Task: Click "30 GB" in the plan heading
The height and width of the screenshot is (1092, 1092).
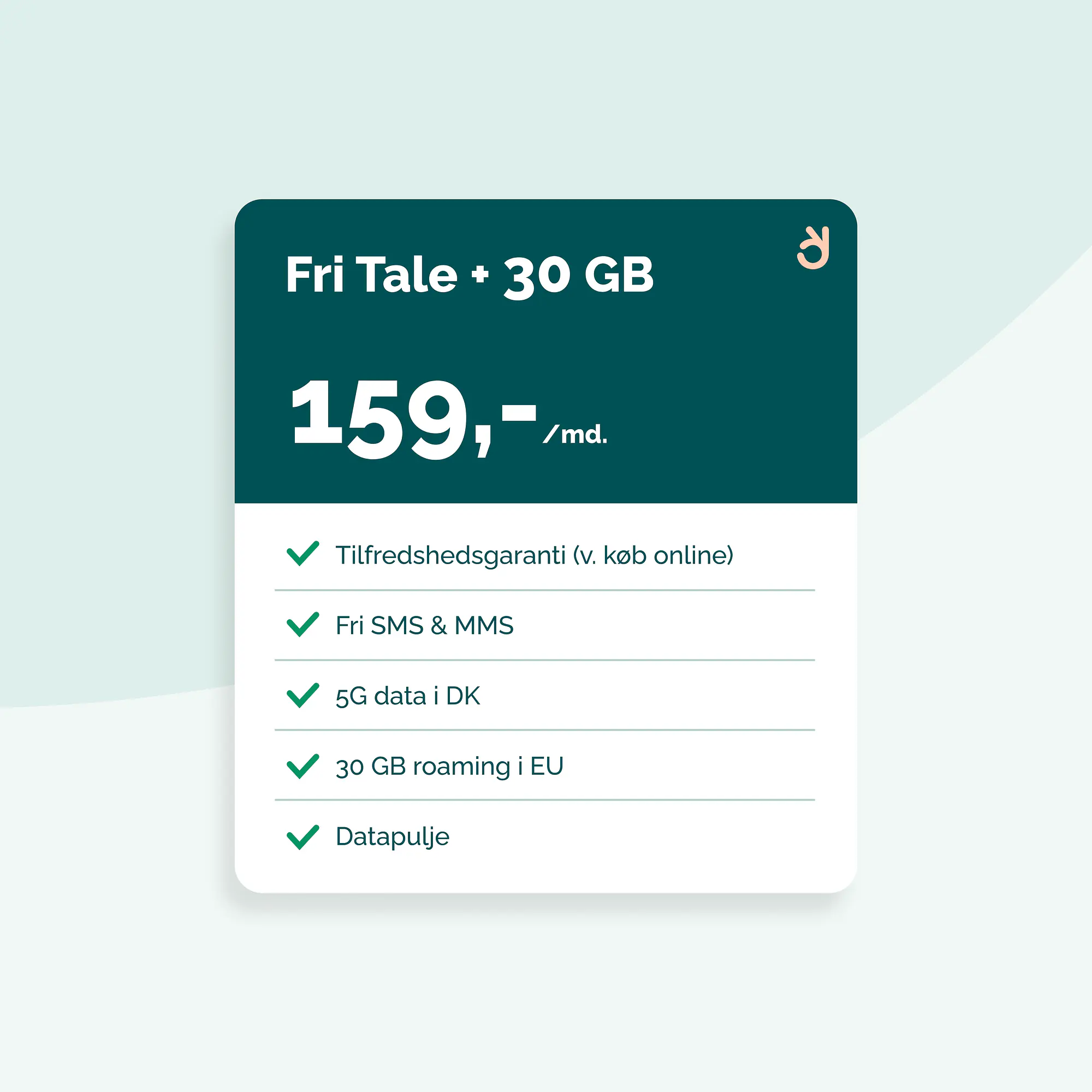Action: click(578, 275)
